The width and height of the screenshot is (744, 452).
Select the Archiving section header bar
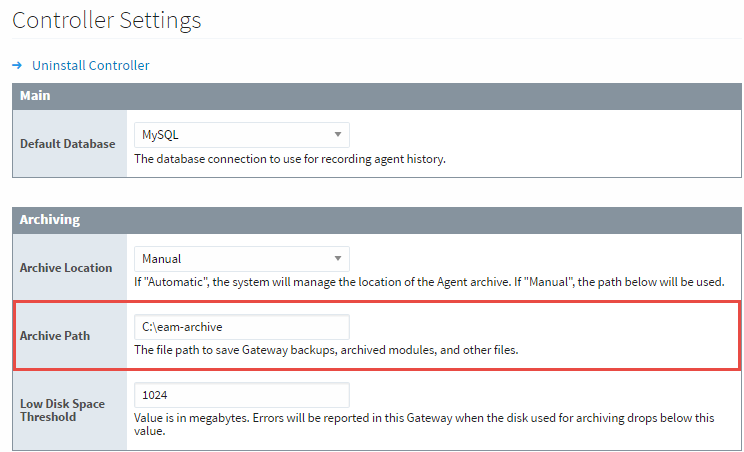(x=376, y=219)
